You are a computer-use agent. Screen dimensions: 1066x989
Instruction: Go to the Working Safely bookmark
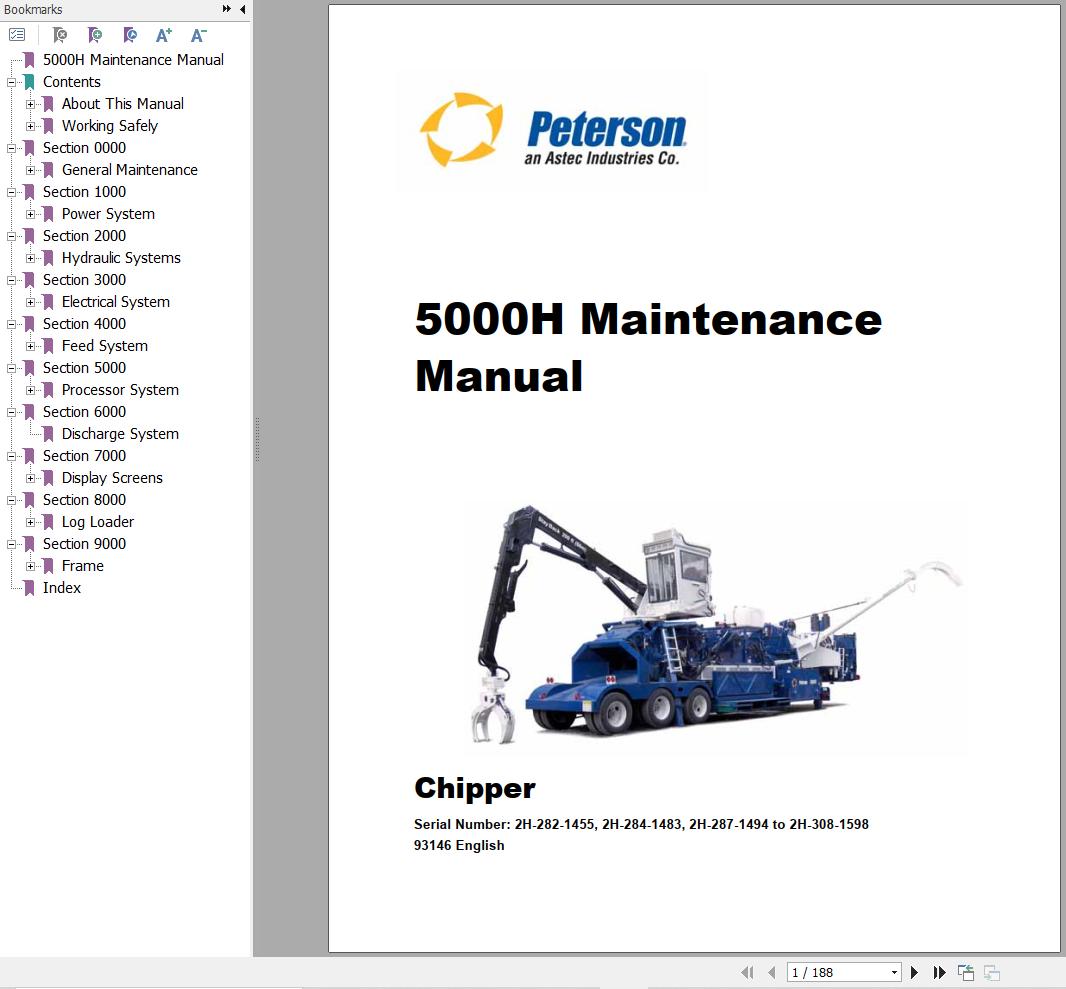109,126
